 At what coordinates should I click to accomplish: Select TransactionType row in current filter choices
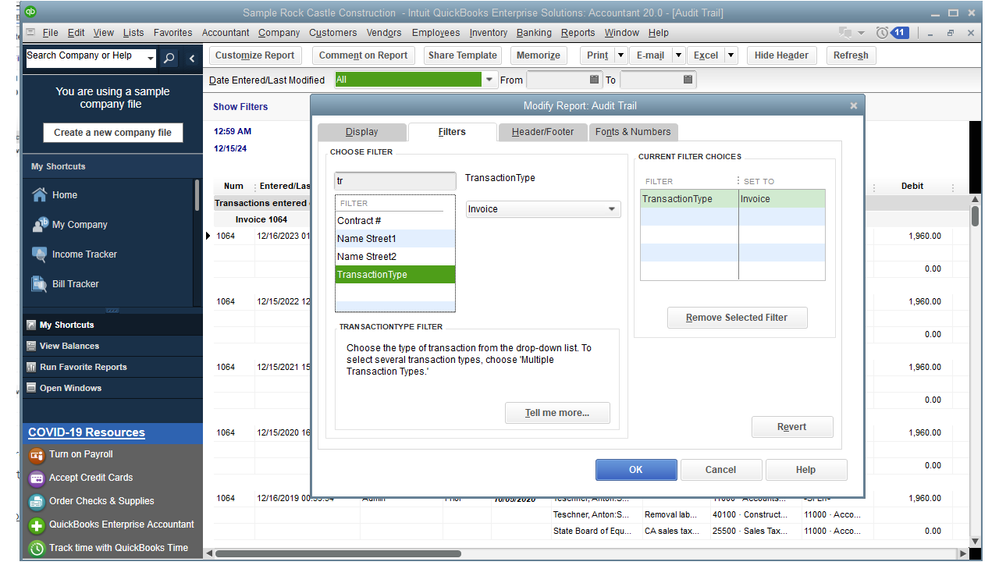733,199
